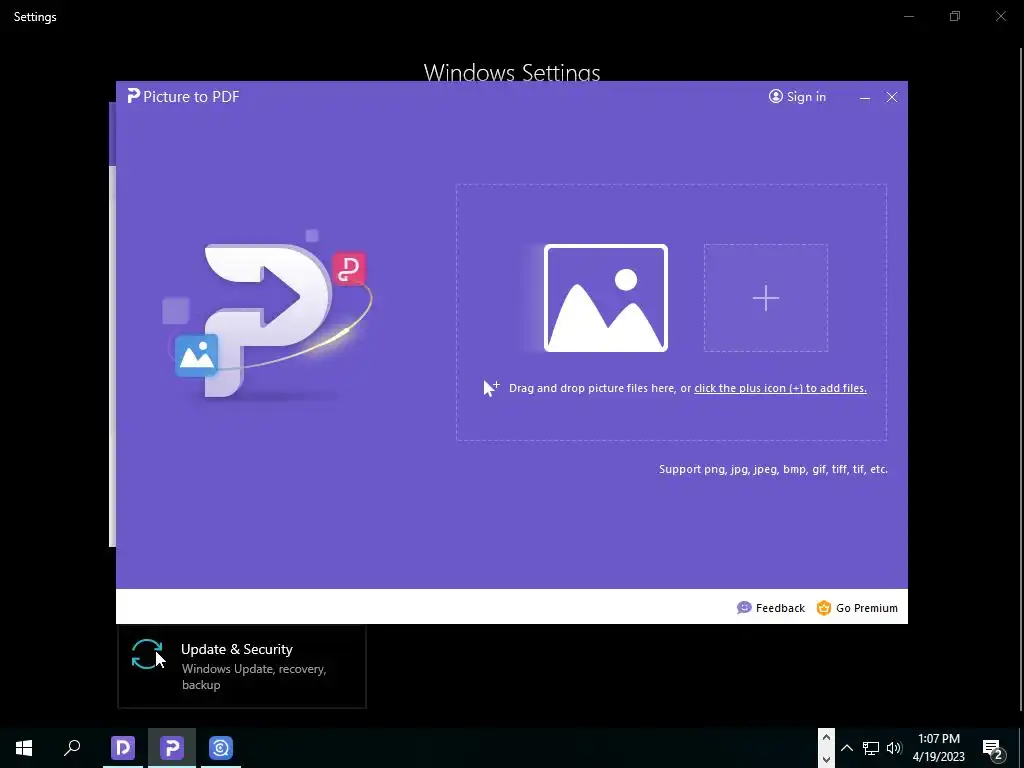This screenshot has height=768, width=1024.
Task: Select Go Premium
Action: [857, 608]
